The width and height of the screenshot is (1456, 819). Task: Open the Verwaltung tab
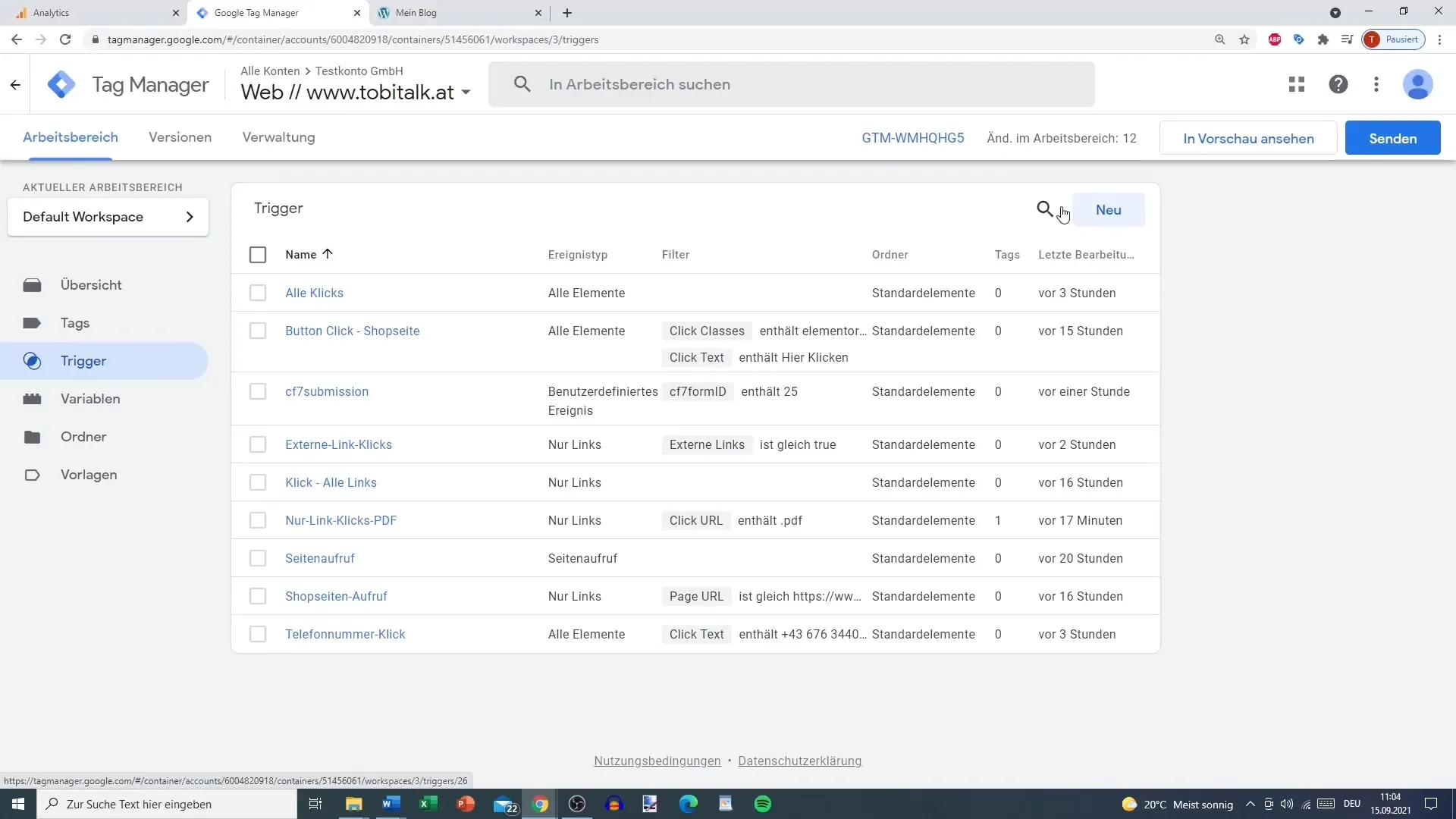[278, 137]
